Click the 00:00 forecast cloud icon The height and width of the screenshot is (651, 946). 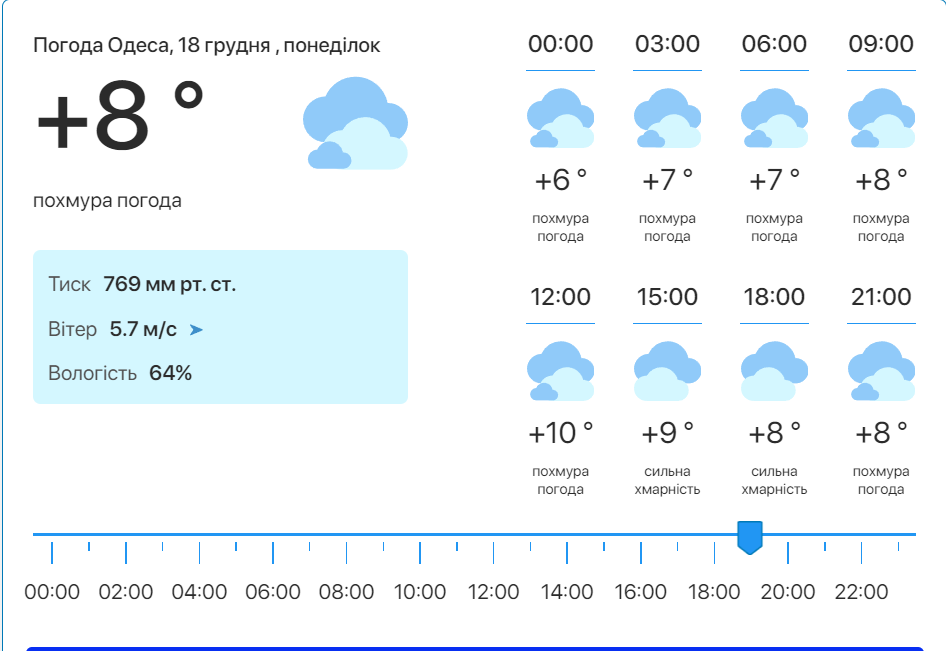point(560,118)
